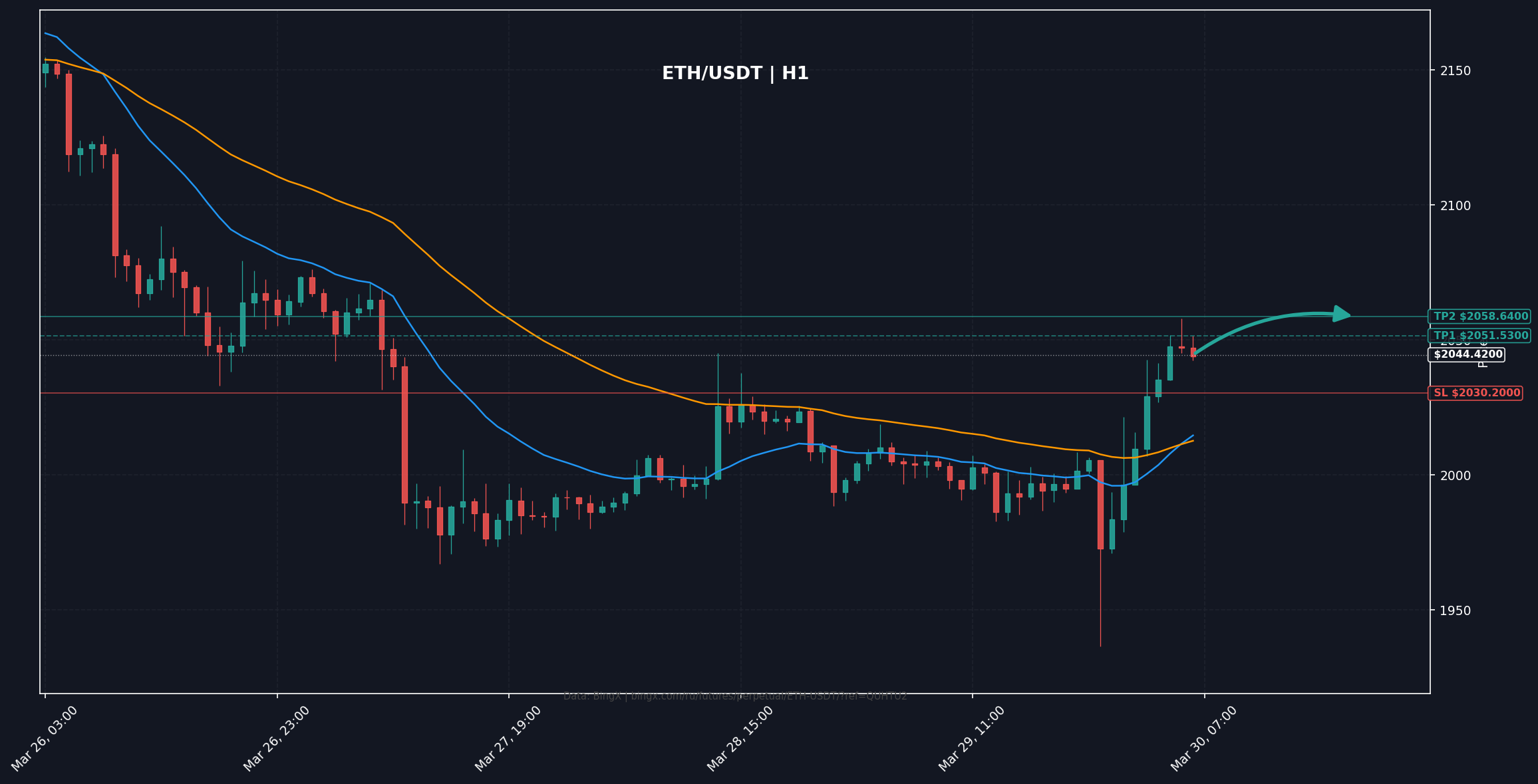Select the Mar 26, 03:00 time label

(x=45, y=738)
